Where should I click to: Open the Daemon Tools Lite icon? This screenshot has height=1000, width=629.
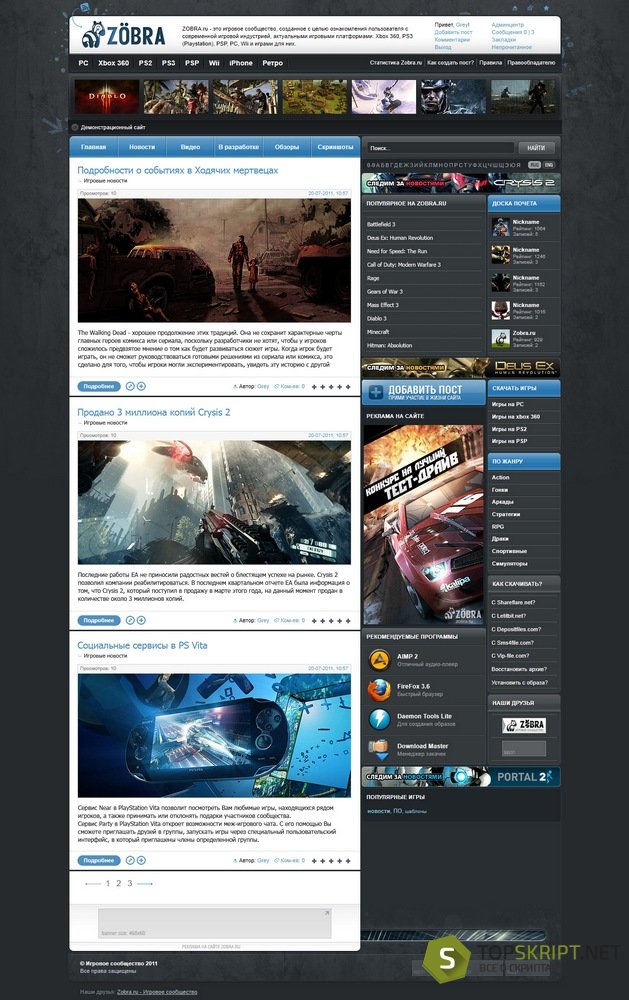tap(379, 719)
